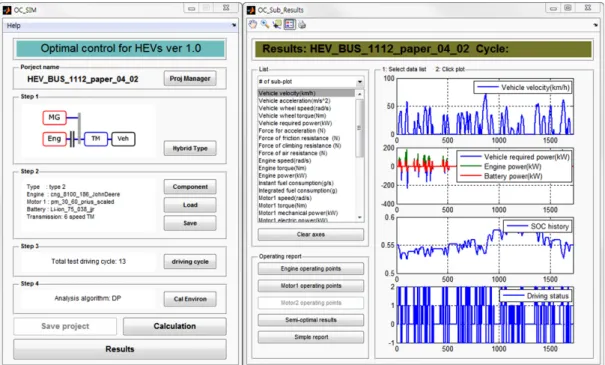
Task: Click the project name HEV_BUS_1112_paper_04_02 in OC_SIM
Action: click(83, 79)
